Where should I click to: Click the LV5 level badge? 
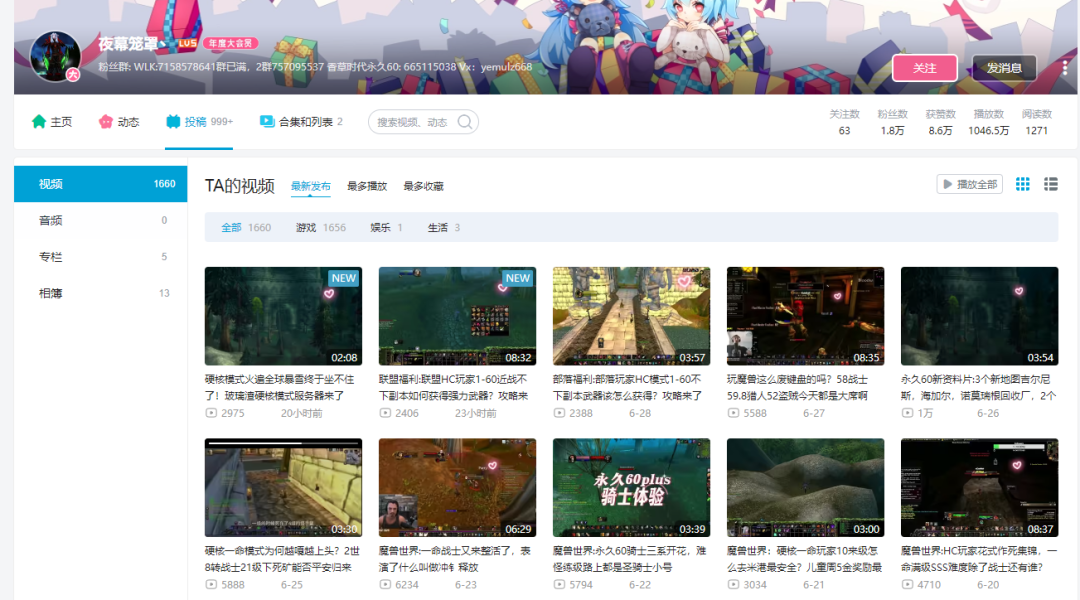(x=187, y=43)
